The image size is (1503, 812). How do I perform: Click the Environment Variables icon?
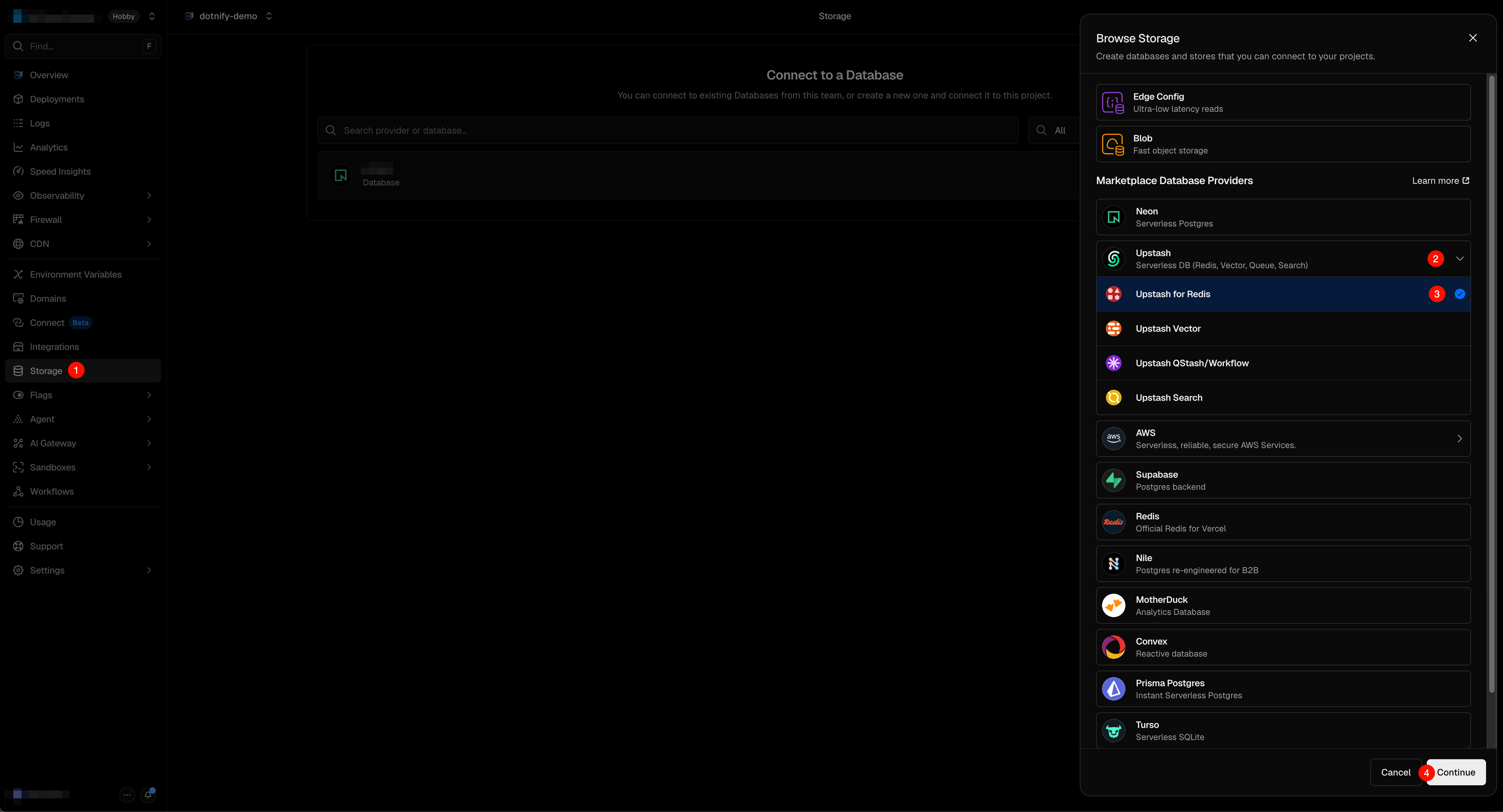pyautogui.click(x=18, y=274)
